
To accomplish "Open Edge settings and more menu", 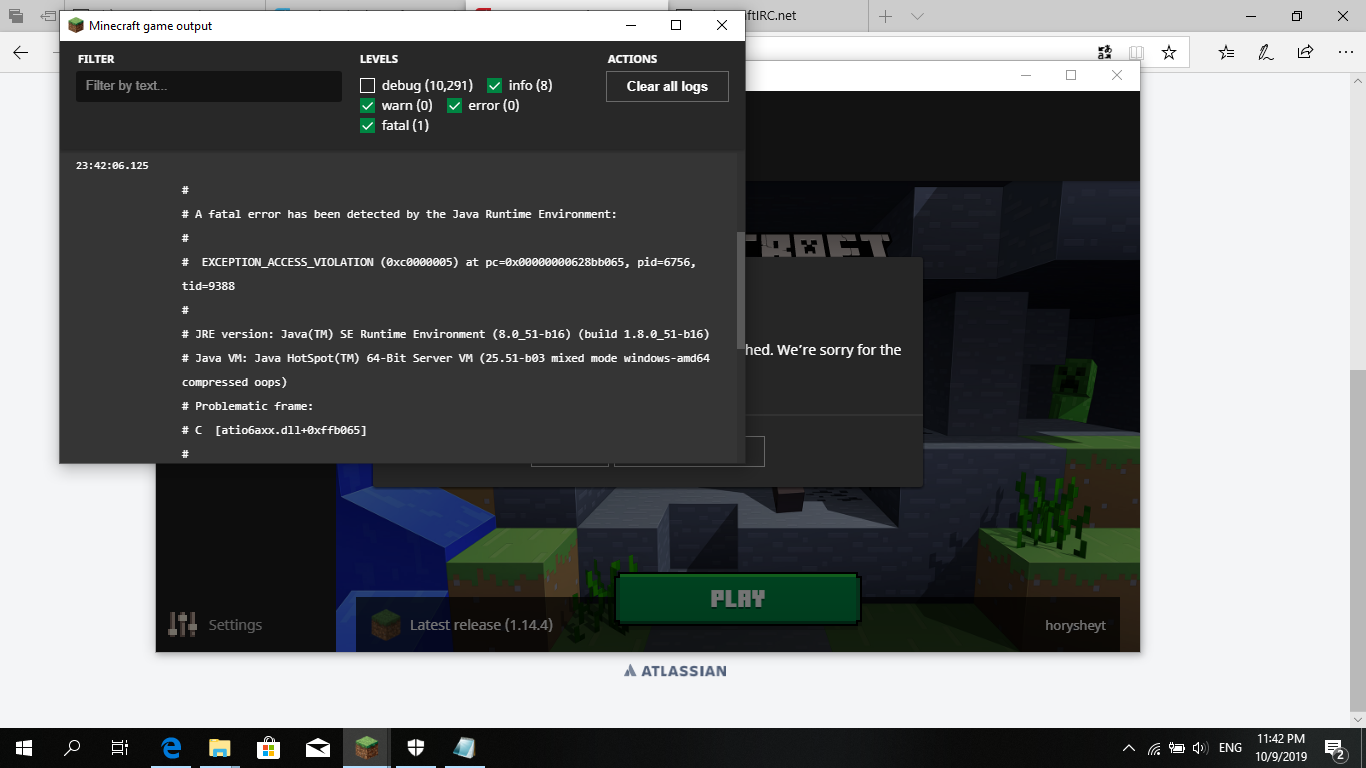I will tap(1343, 52).
